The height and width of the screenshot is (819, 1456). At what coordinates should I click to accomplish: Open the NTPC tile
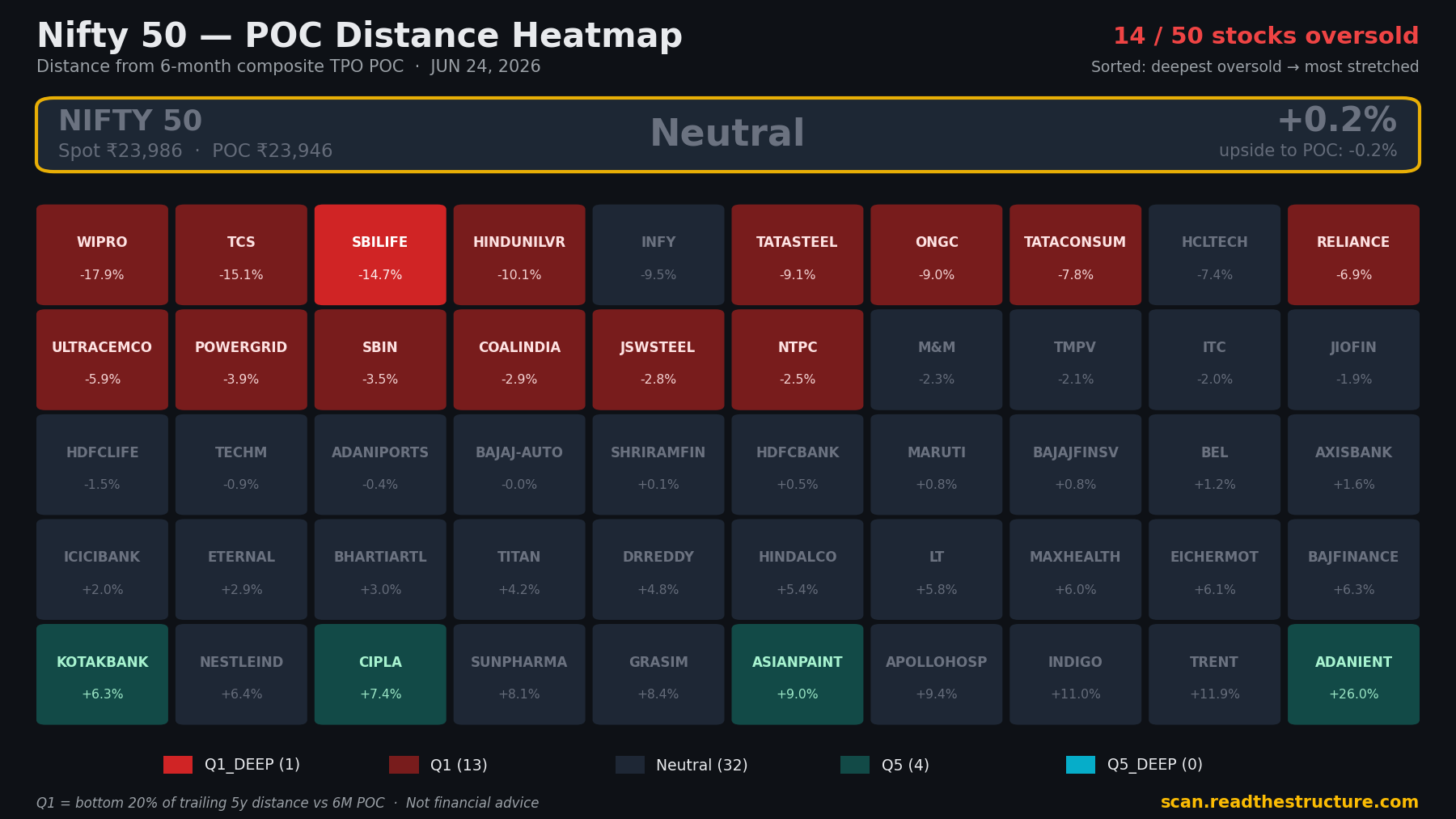click(x=798, y=360)
